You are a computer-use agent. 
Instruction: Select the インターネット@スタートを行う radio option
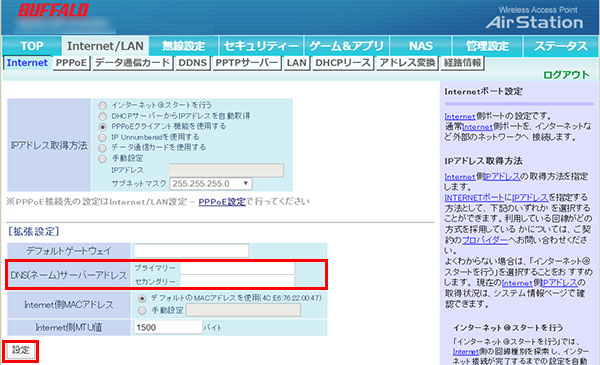103,105
